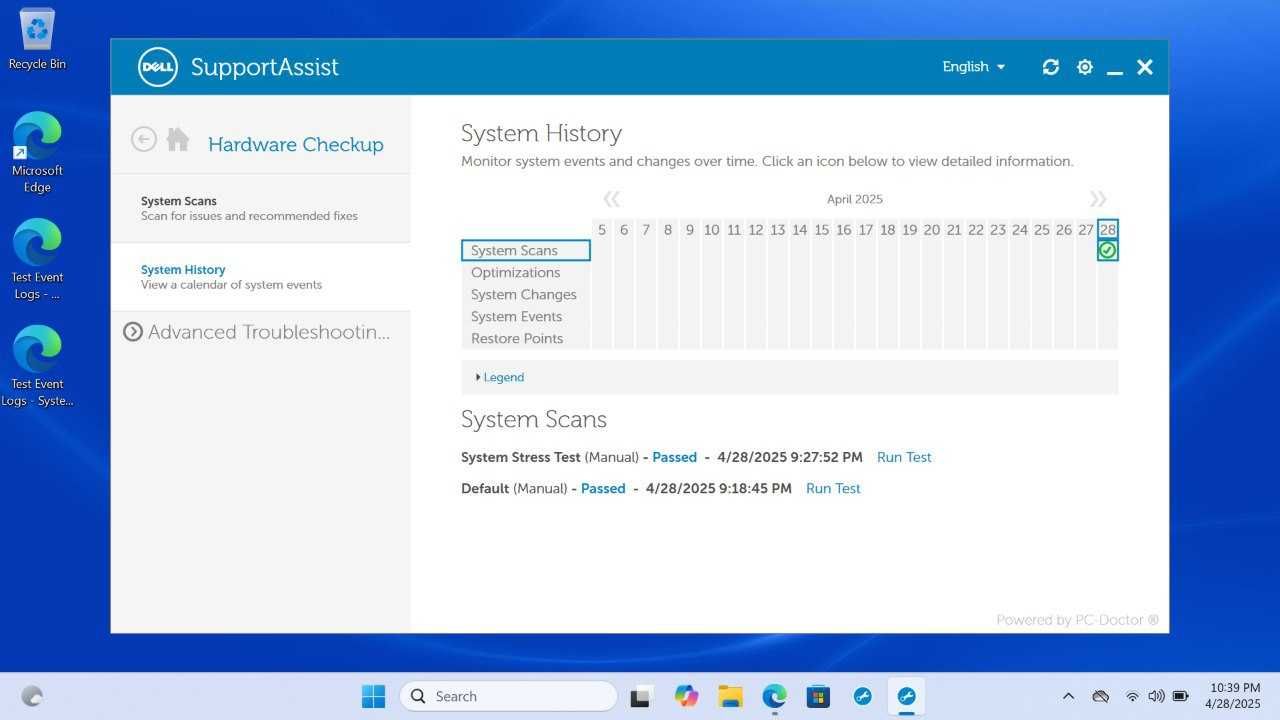Go back with the back arrow icon

144,139
